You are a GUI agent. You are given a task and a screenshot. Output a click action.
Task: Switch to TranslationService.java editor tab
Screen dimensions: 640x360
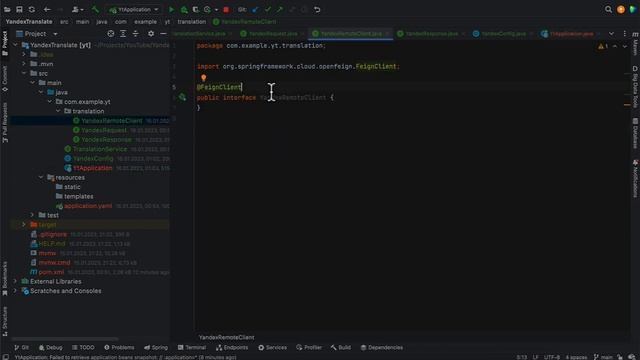click(x=202, y=34)
